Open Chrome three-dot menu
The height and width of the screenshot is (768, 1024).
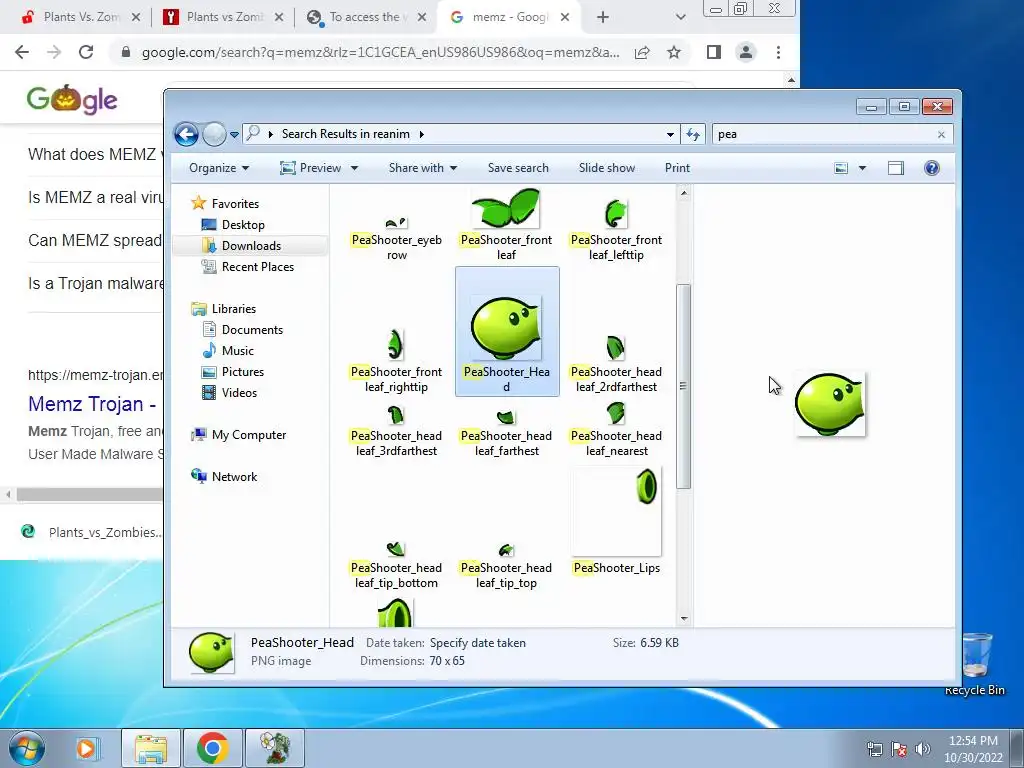[778, 52]
